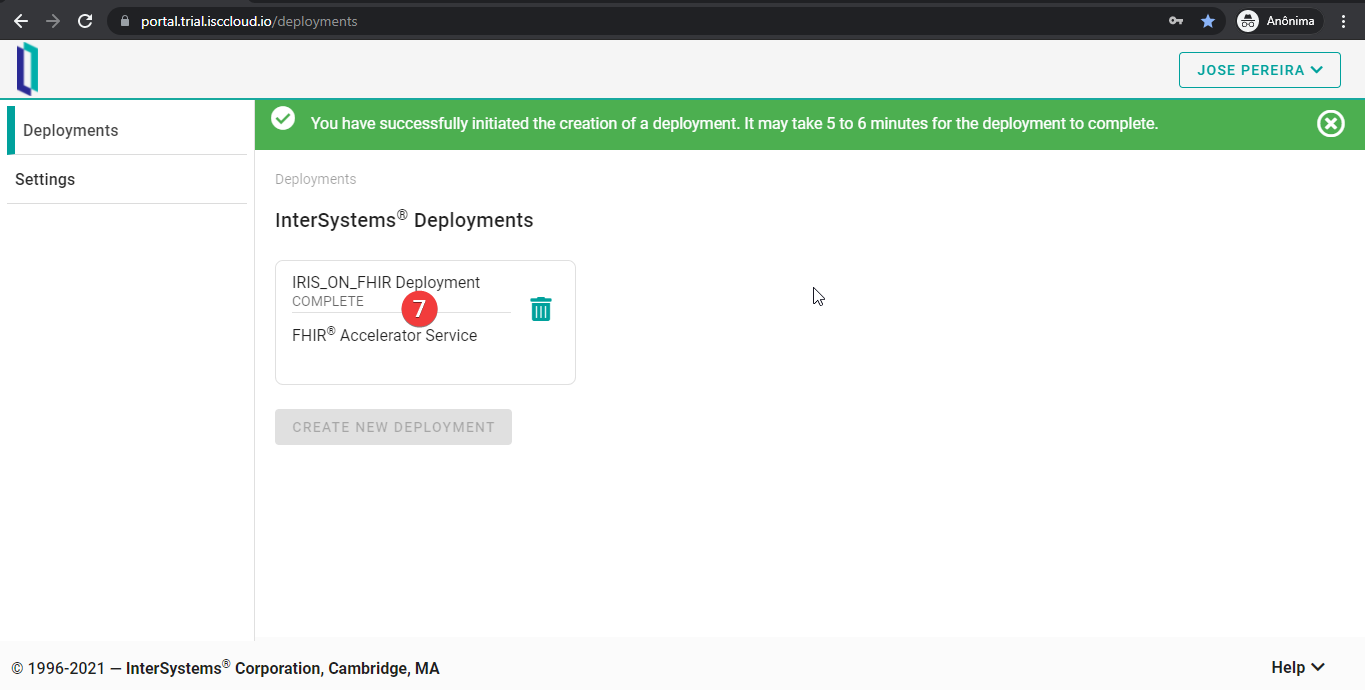Delete the IRIS_ON_FHIR deployment with trash icon
1365x690 pixels.
point(540,309)
